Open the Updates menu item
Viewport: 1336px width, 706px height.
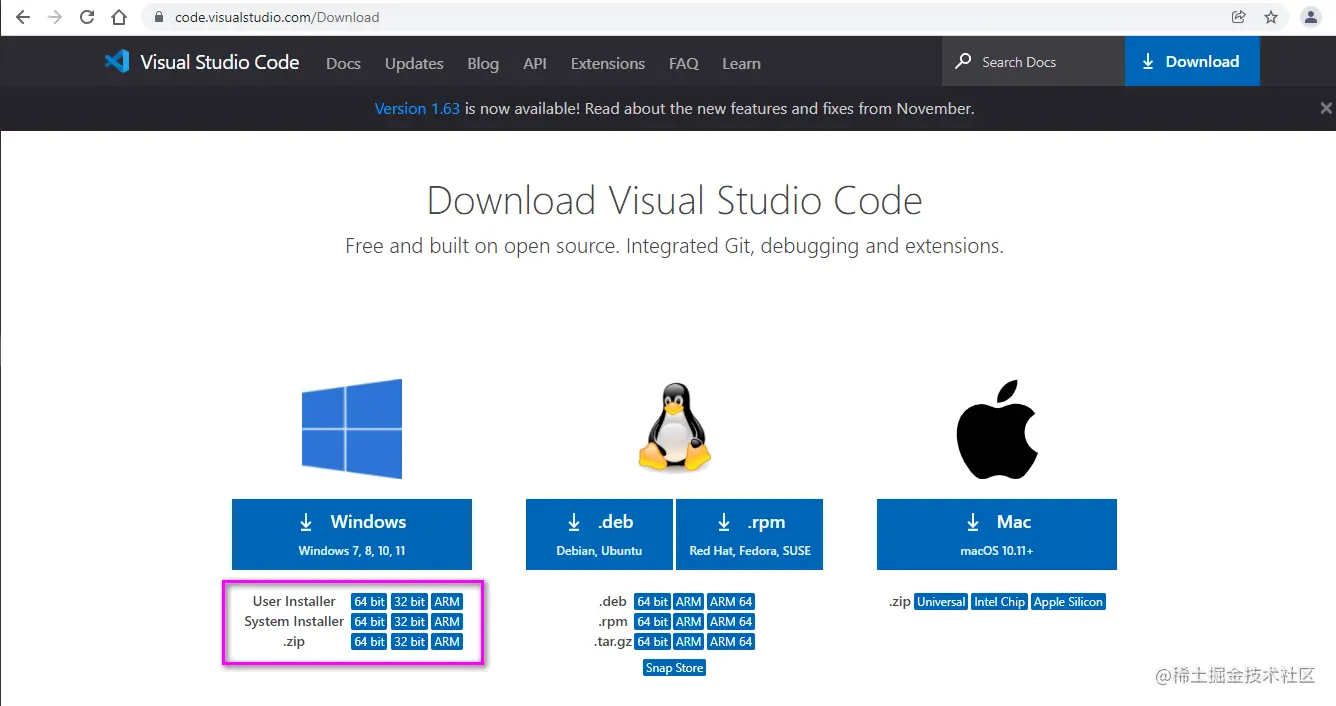pos(414,63)
